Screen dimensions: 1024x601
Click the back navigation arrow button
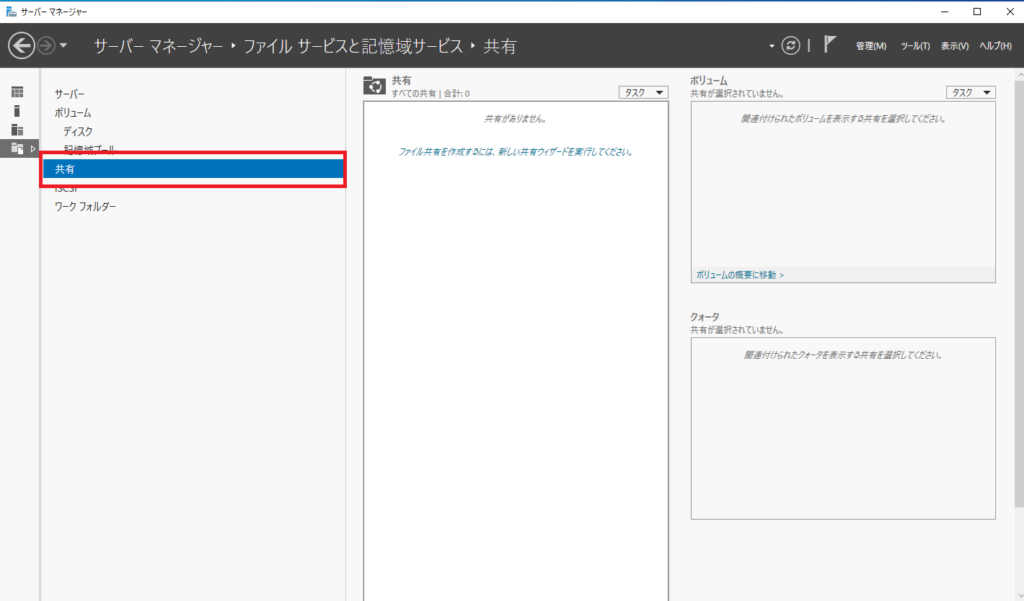[21, 46]
